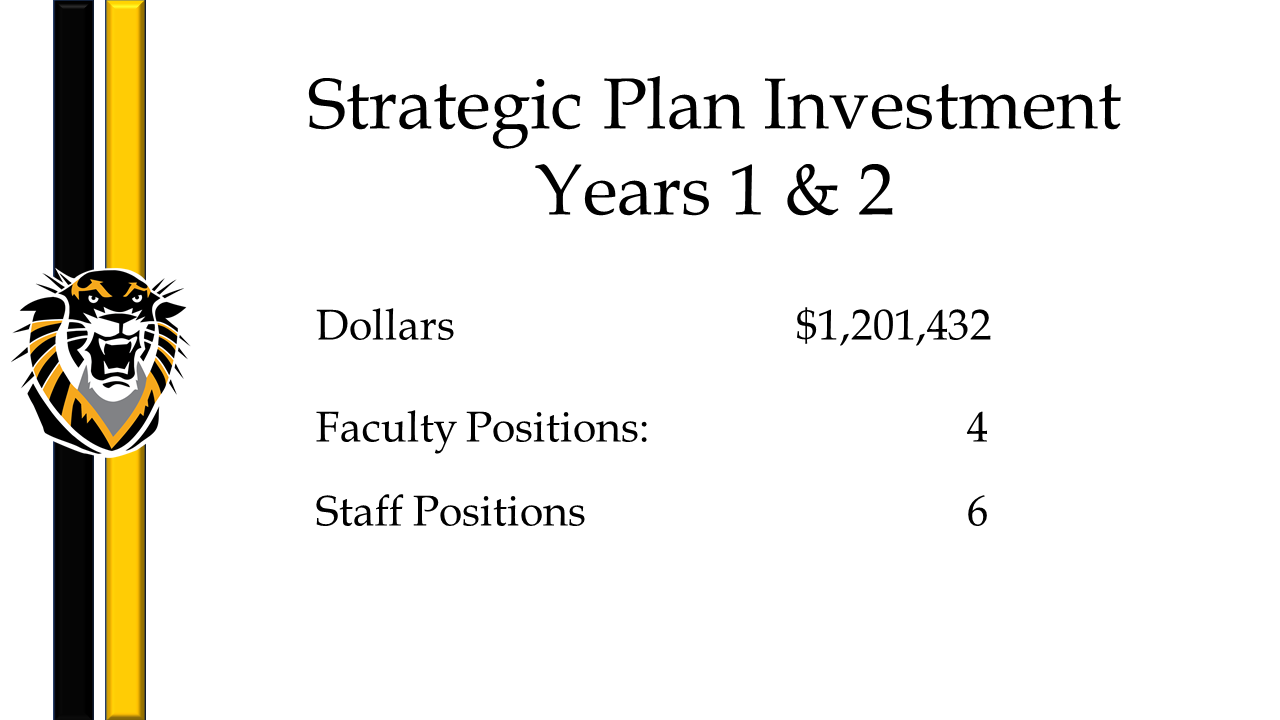Select the Dollars label
Viewport: 1280px width, 720px height.
point(385,326)
